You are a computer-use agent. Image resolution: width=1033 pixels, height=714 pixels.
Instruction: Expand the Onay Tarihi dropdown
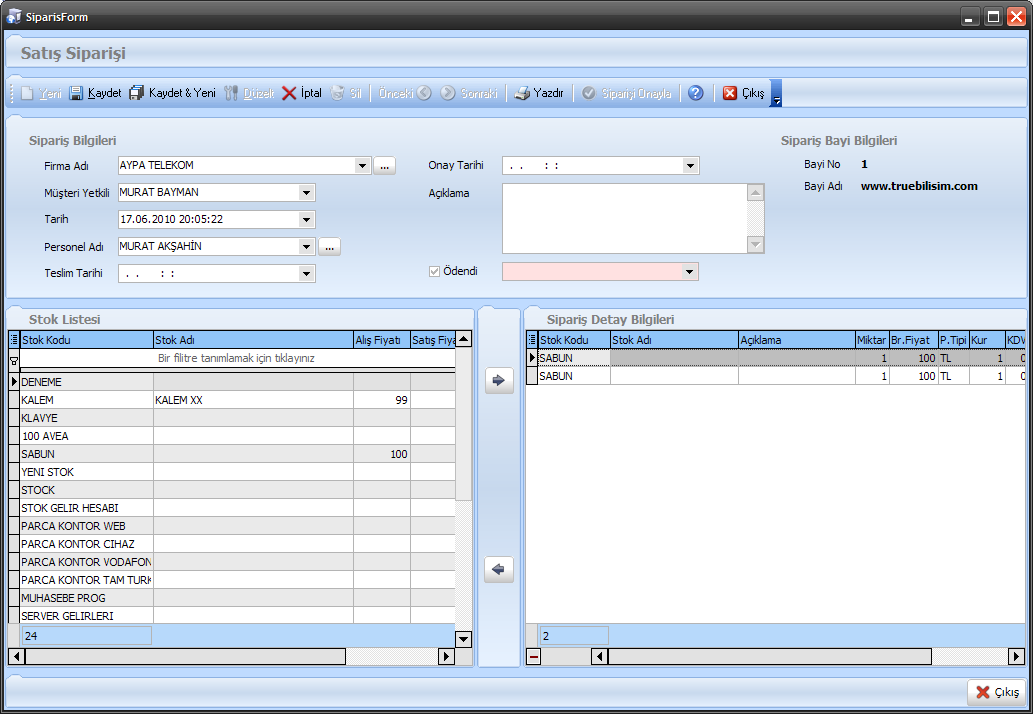(x=691, y=166)
